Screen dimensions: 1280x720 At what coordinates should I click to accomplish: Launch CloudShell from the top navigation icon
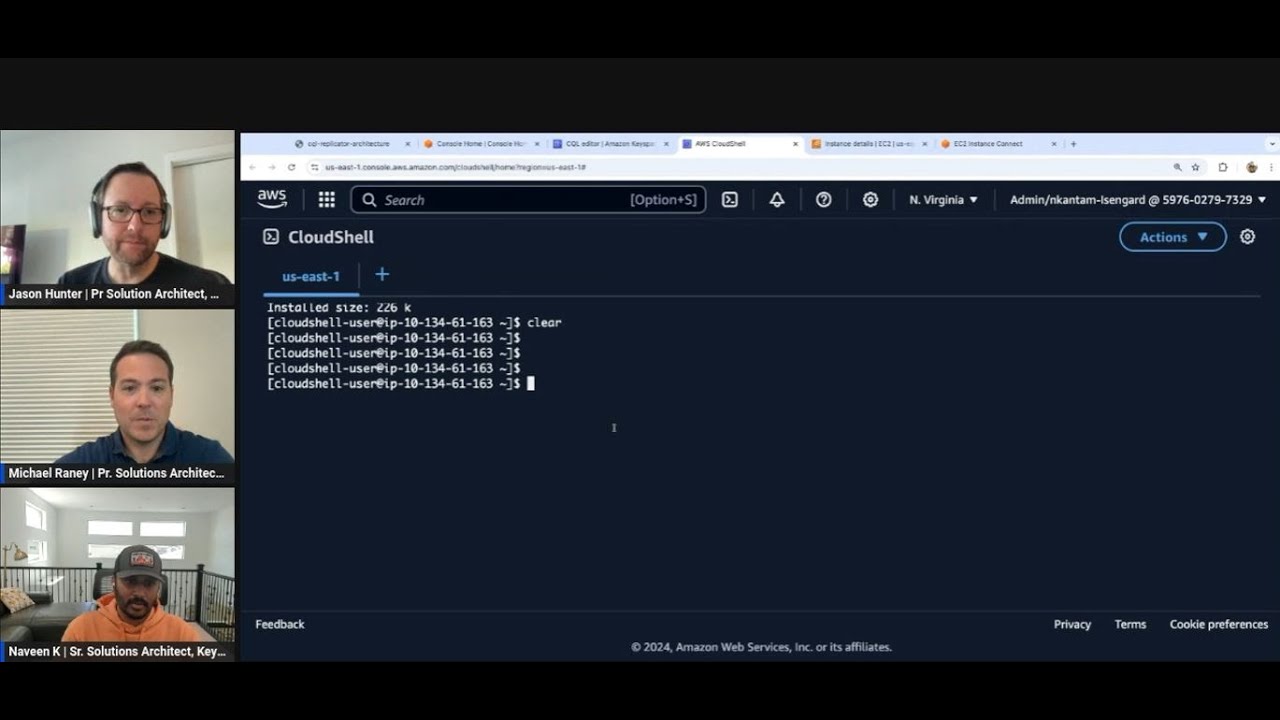[x=730, y=200]
